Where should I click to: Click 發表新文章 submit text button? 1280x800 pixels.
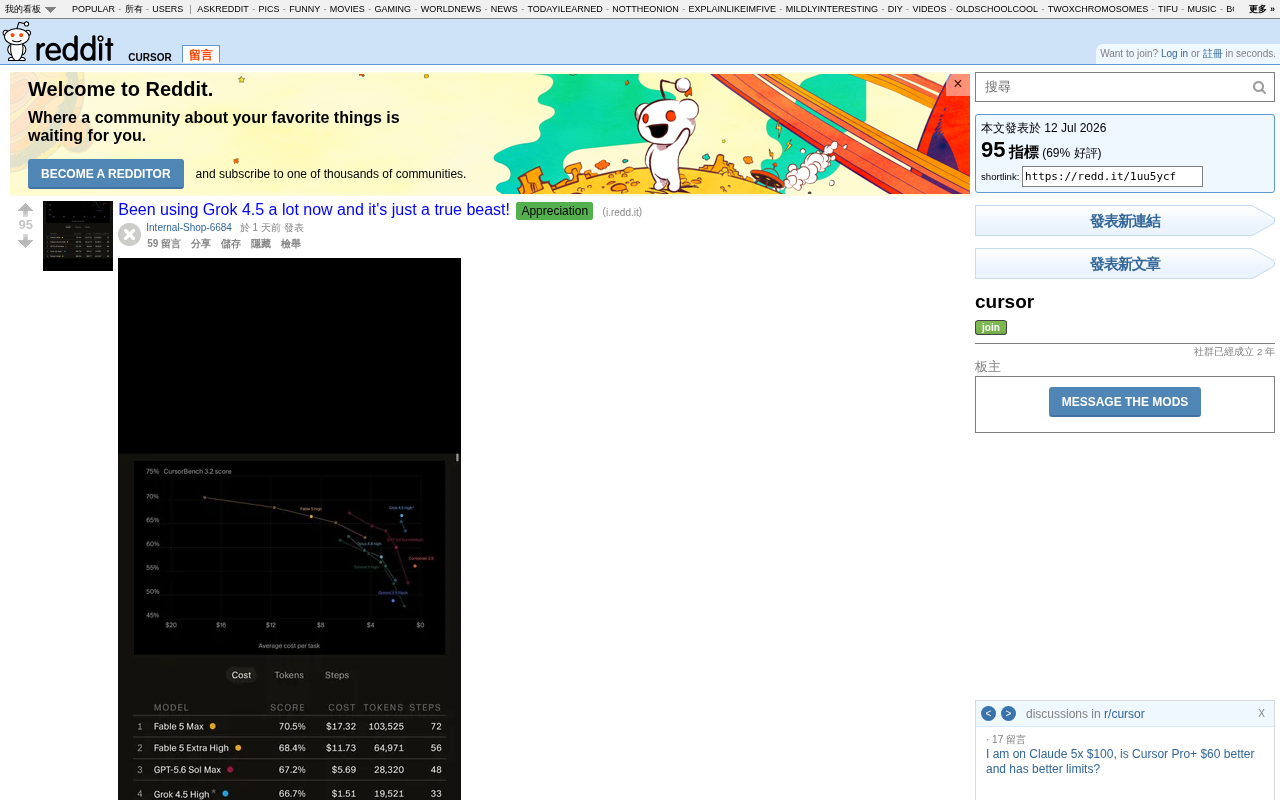pyautogui.click(x=1125, y=264)
